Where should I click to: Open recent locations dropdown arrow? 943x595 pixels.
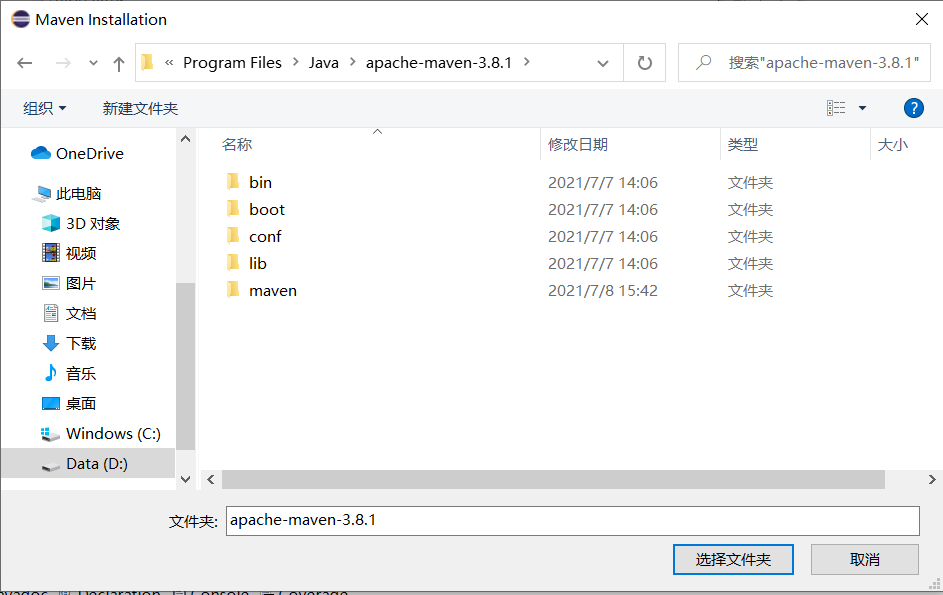point(93,63)
